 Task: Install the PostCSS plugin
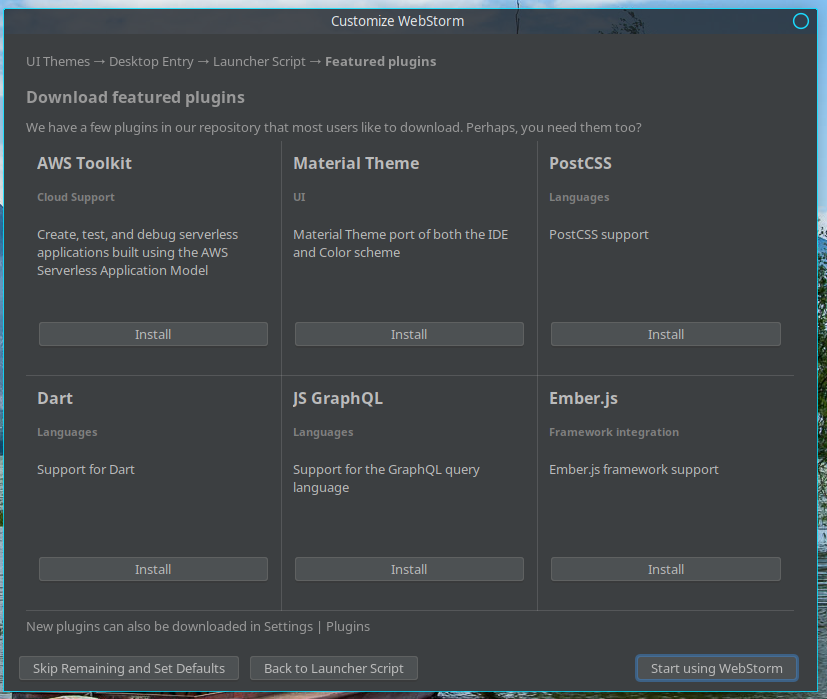666,334
